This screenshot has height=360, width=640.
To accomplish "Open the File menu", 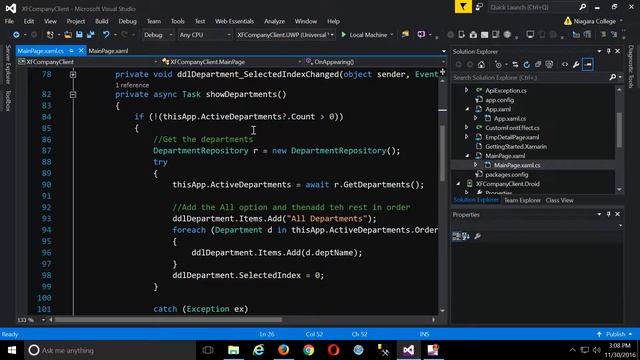I will click(9, 21).
